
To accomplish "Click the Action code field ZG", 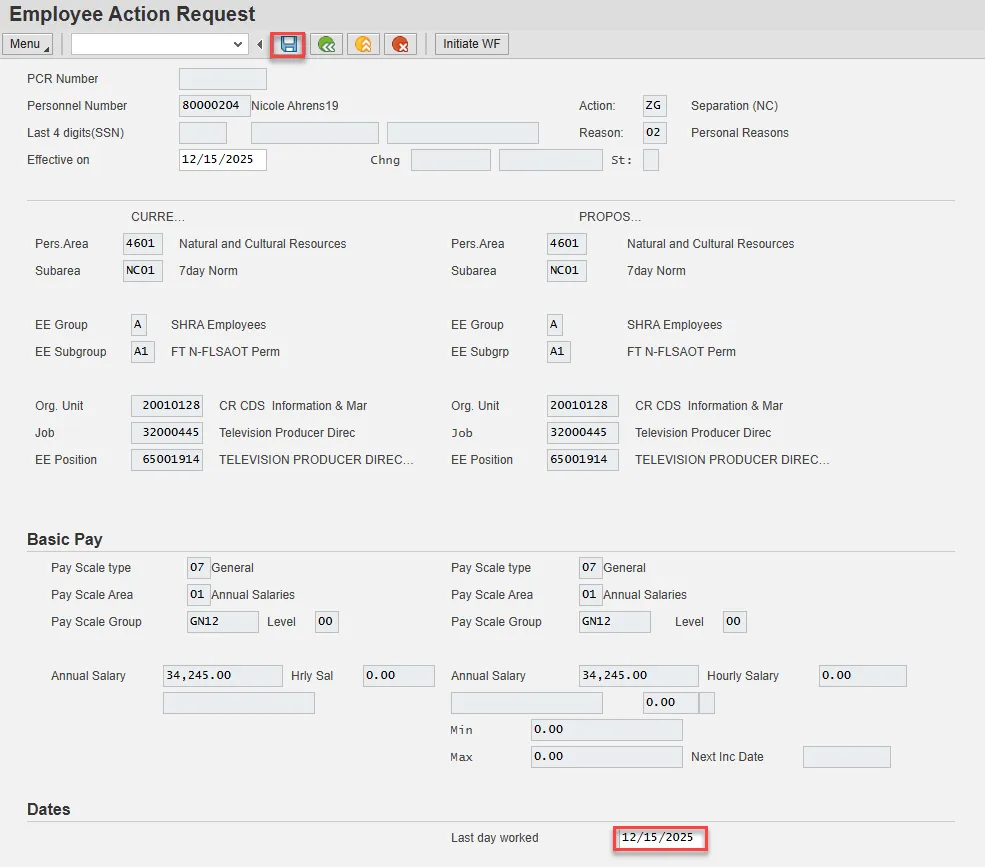I will [x=654, y=106].
